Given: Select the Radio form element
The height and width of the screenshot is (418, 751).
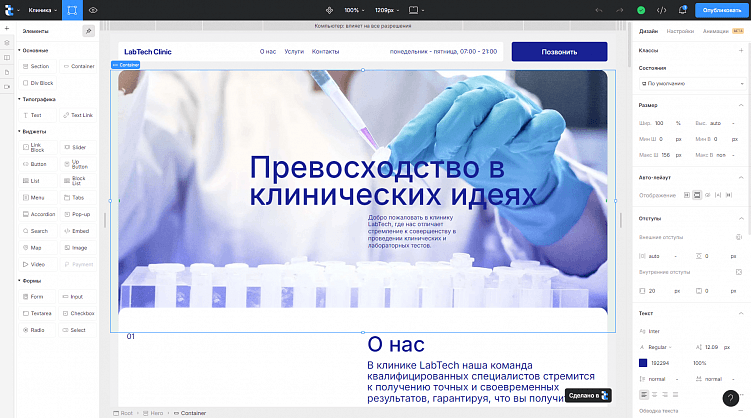Looking at the screenshot, I should pyautogui.click(x=38, y=330).
